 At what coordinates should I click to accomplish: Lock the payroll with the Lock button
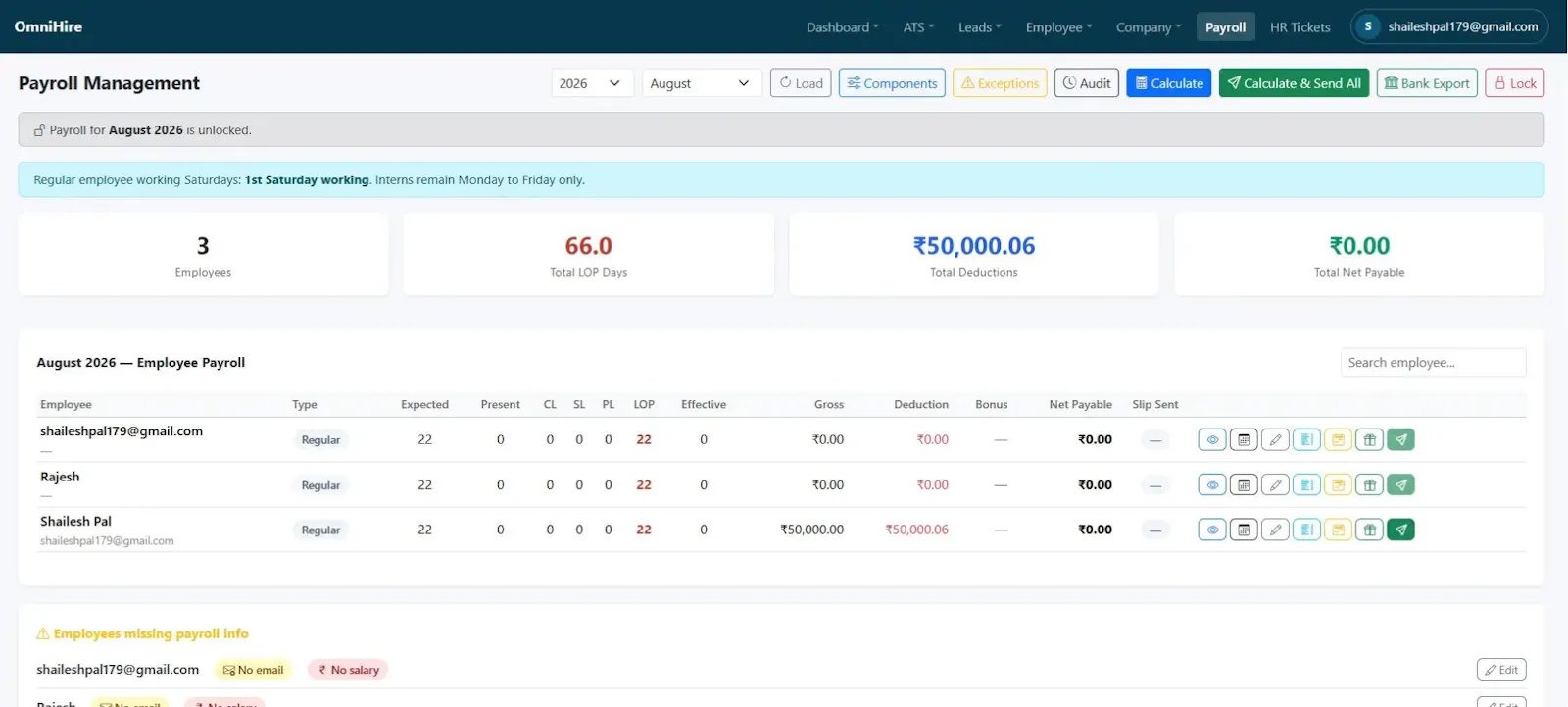point(1515,83)
